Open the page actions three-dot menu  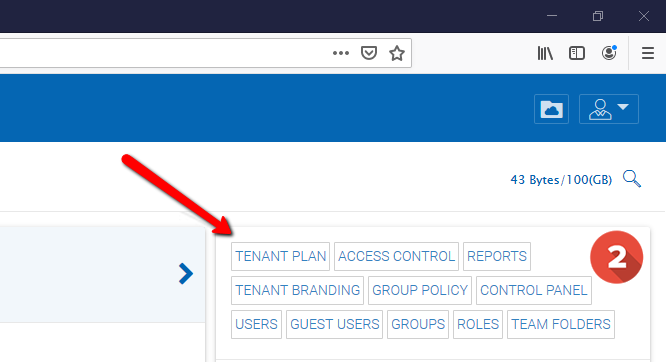pos(341,53)
